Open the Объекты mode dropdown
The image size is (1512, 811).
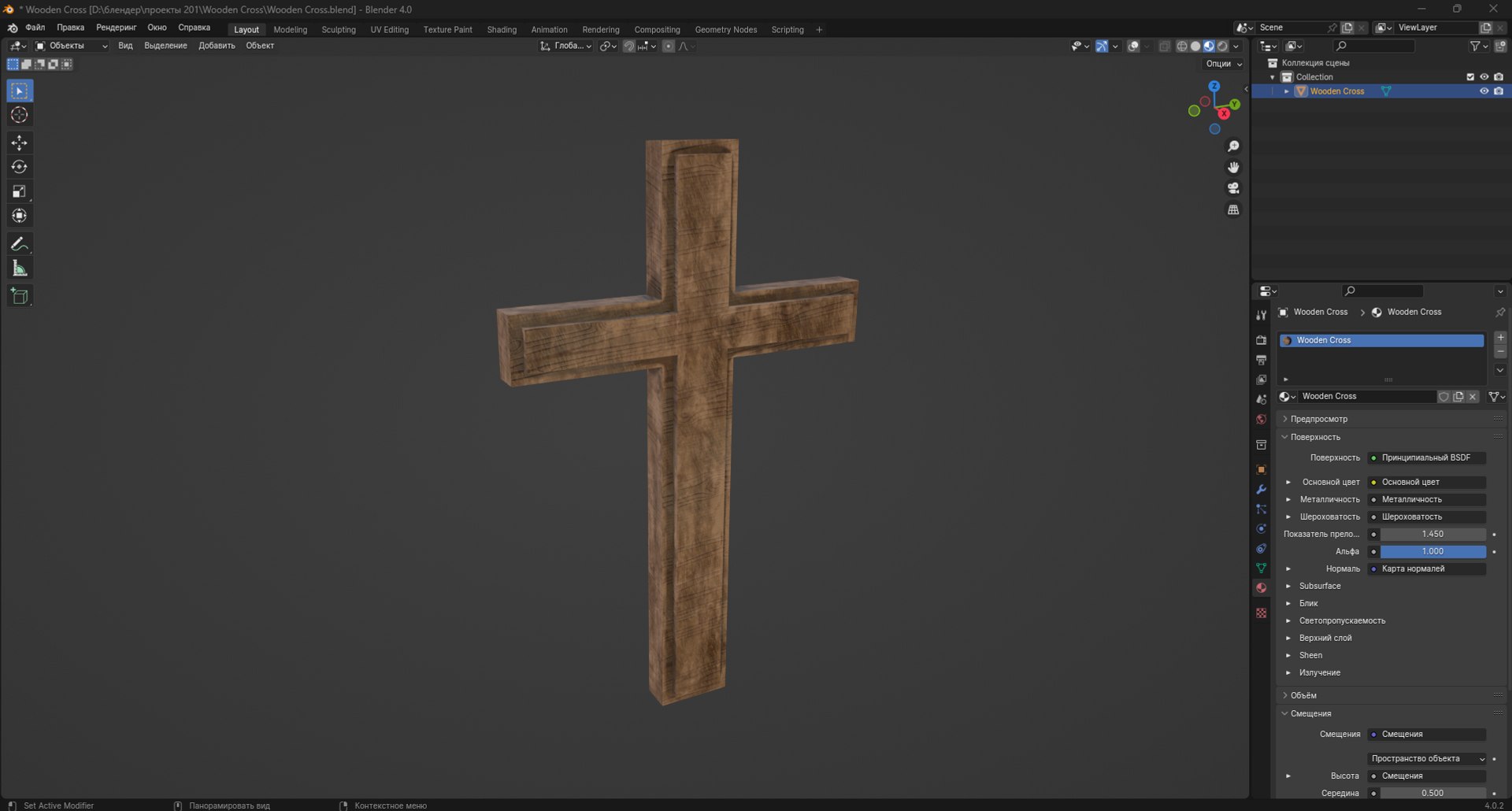[x=72, y=46]
